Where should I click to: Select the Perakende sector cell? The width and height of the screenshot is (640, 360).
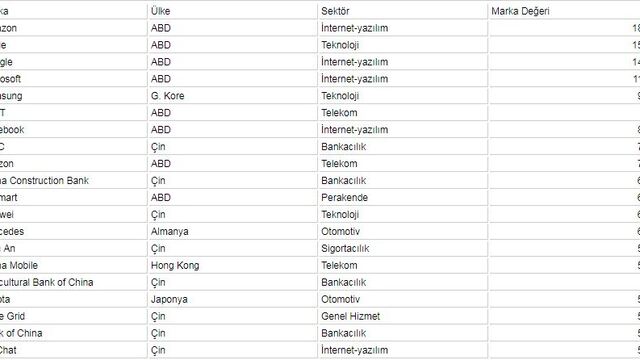pyautogui.click(x=344, y=198)
